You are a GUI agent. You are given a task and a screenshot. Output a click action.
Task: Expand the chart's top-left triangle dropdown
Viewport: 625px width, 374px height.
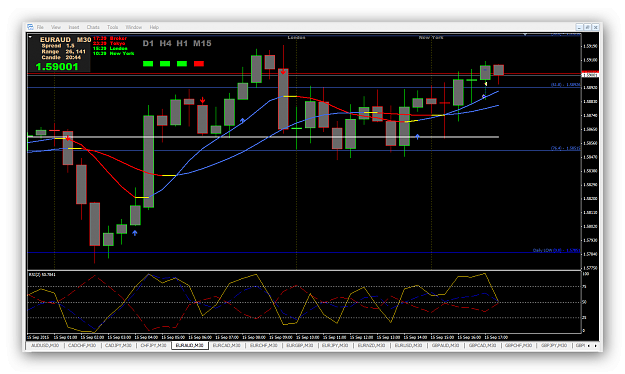(x=30, y=37)
